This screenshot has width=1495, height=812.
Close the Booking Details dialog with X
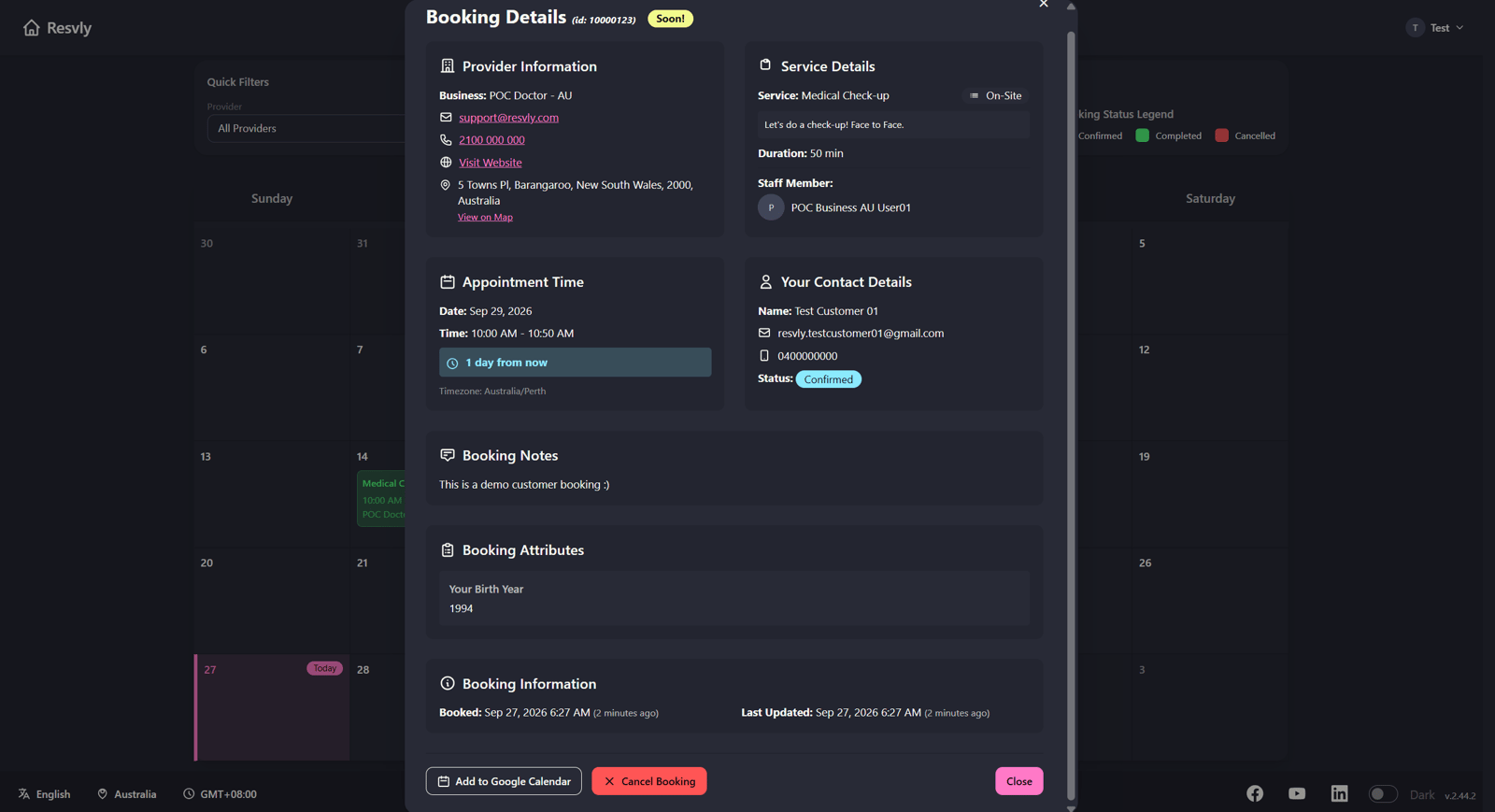(1044, 4)
